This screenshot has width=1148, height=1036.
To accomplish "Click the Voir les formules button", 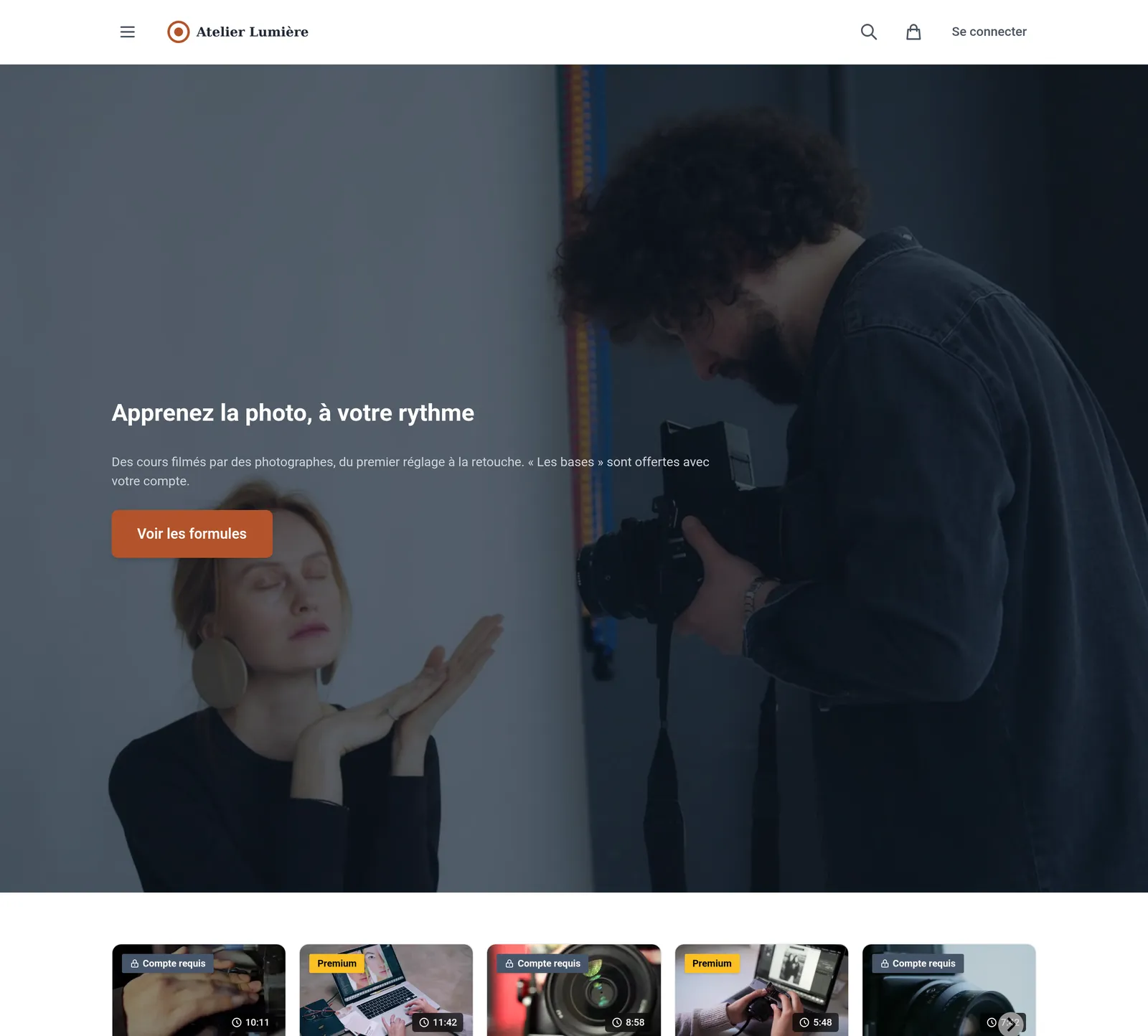I will coord(192,534).
